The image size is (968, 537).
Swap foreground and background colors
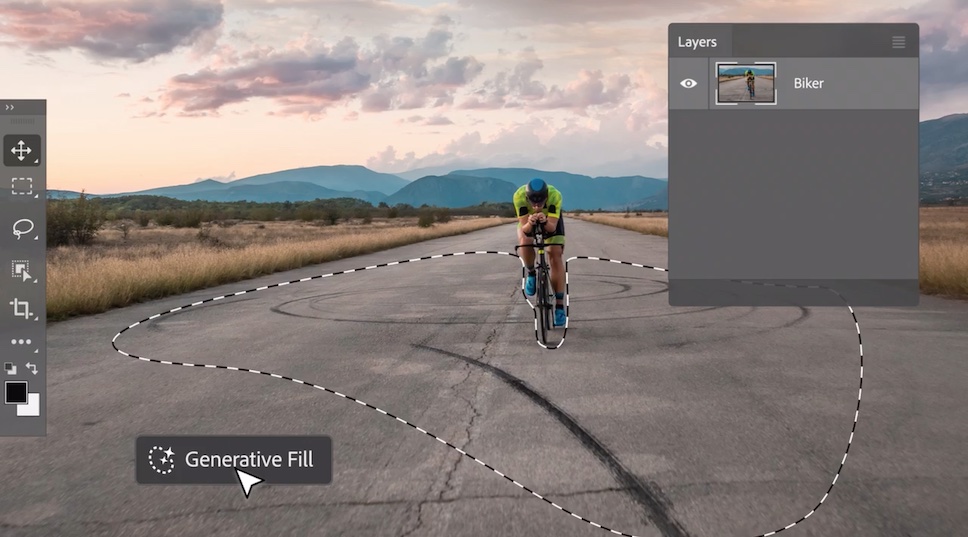pos(32,368)
